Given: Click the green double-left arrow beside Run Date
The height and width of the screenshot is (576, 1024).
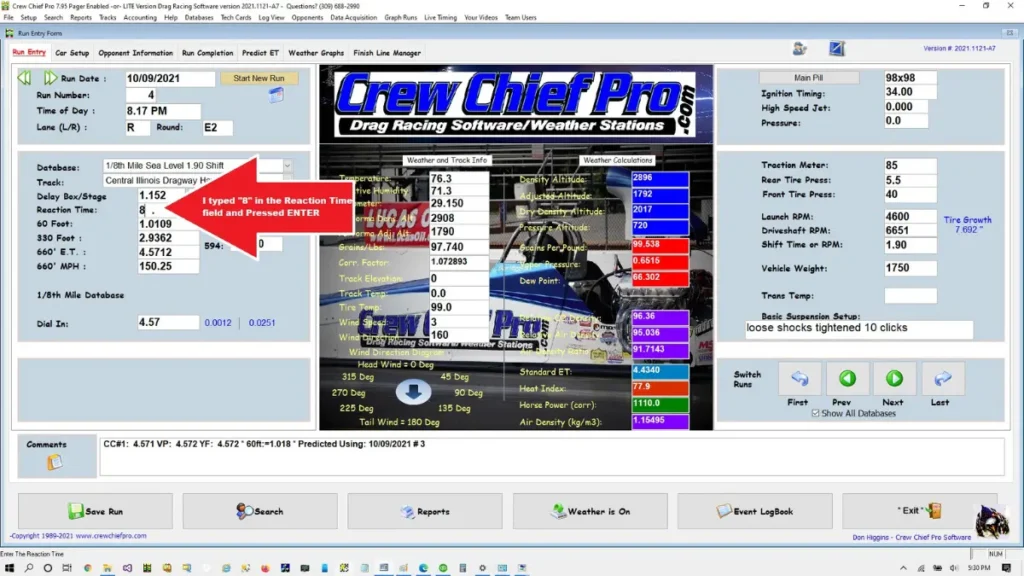Looking at the screenshot, I should click(24, 78).
